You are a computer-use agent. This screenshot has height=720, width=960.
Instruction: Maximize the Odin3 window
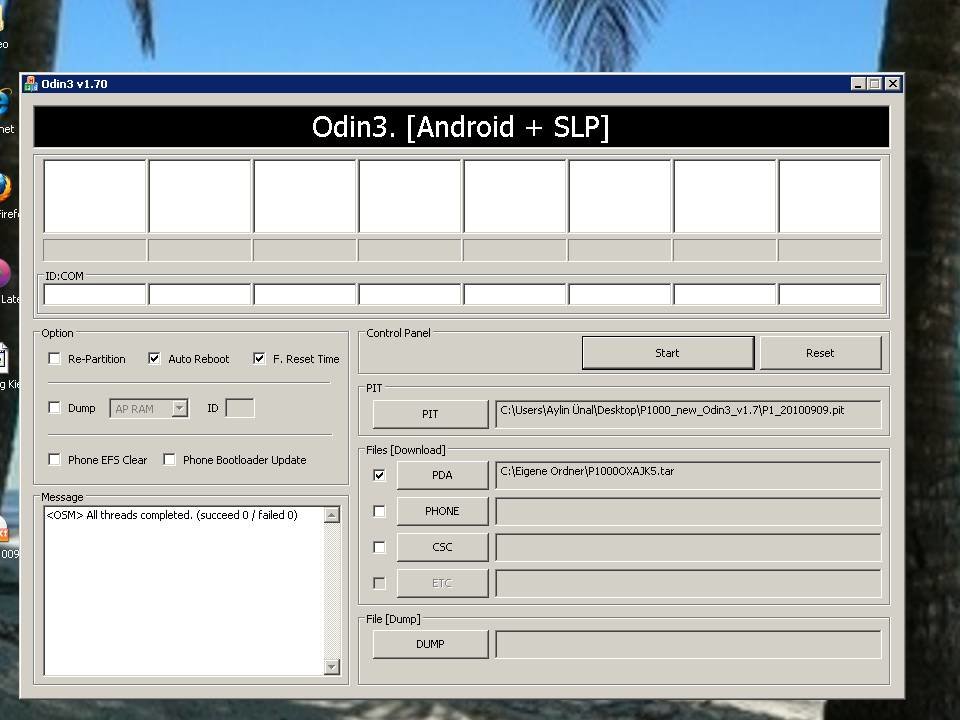pyautogui.click(x=875, y=84)
